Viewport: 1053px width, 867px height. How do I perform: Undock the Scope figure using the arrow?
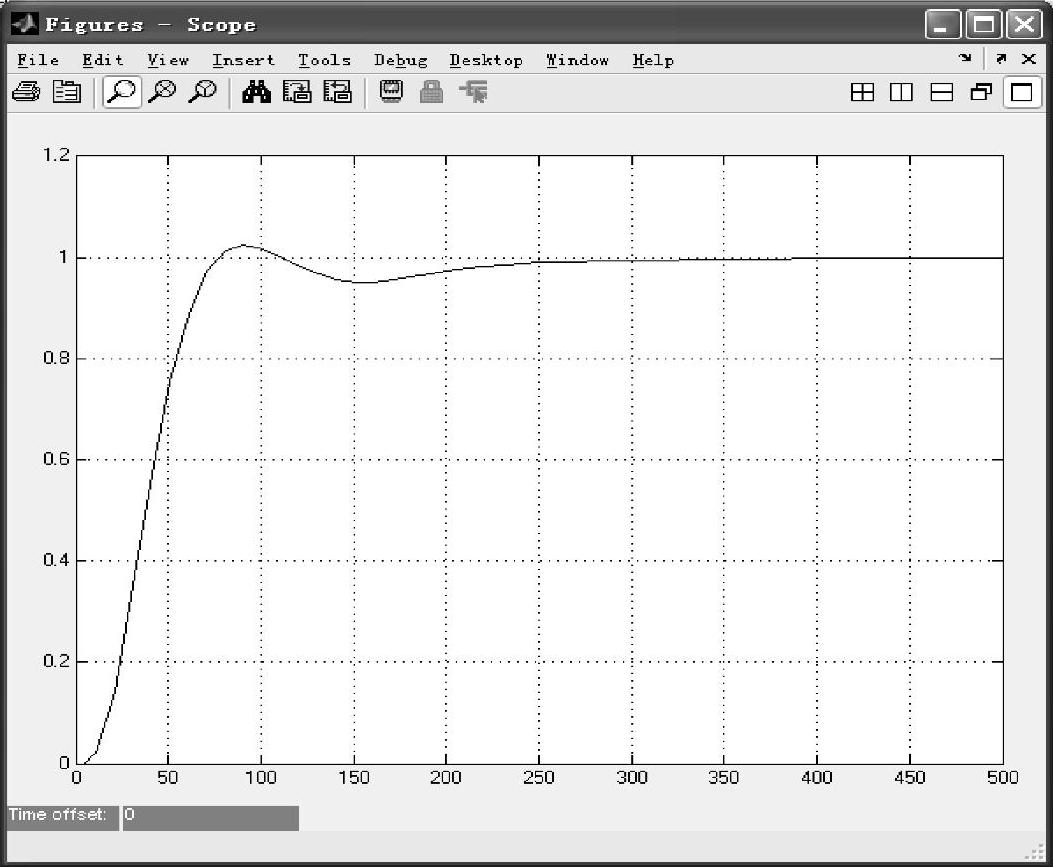(x=1001, y=59)
